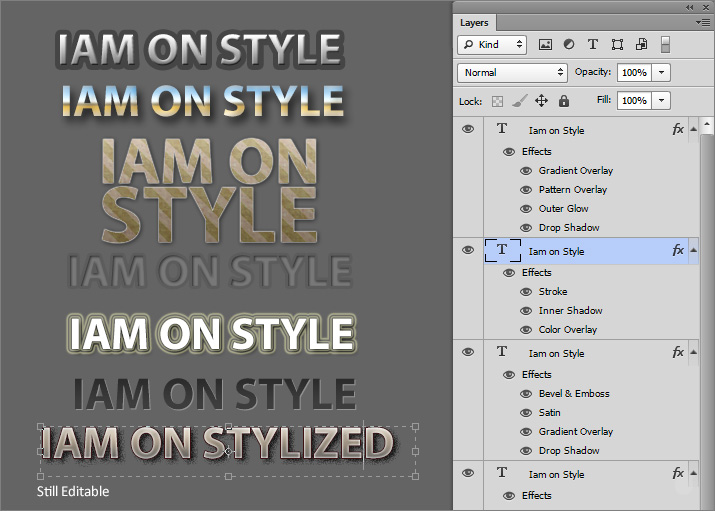Click the lock image pixels brush icon

point(519,101)
